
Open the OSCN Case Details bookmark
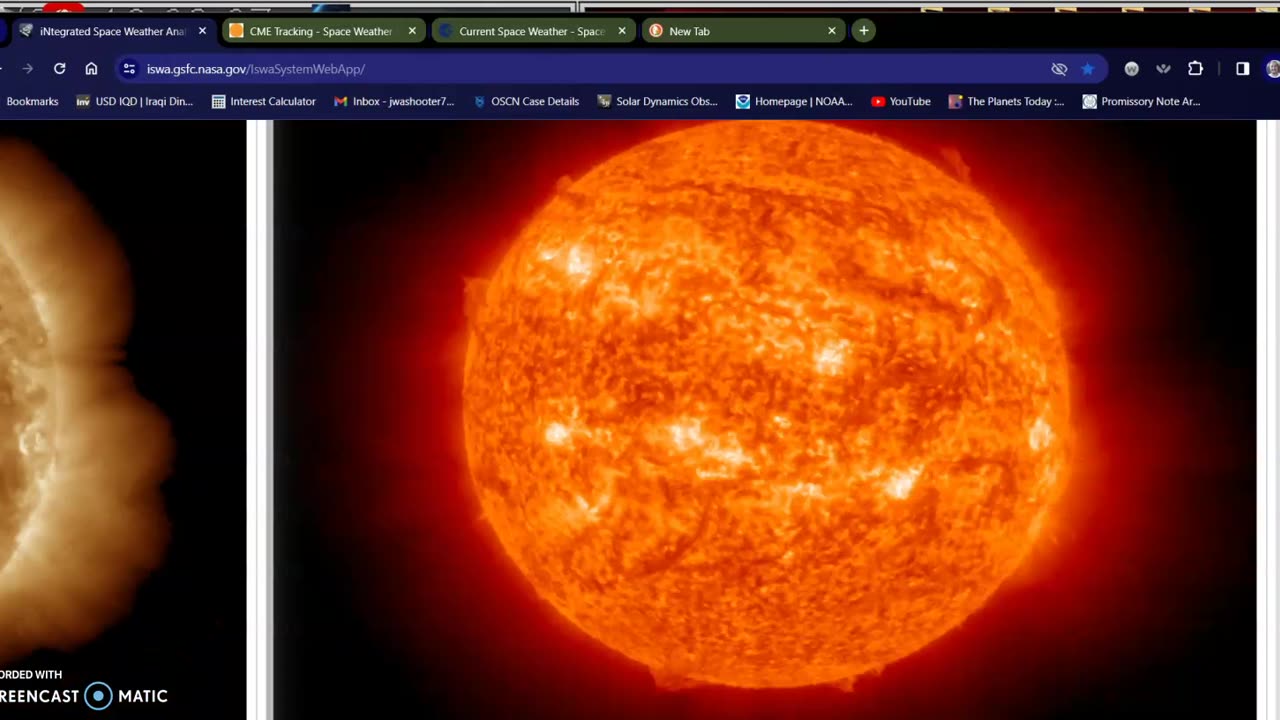click(x=526, y=101)
